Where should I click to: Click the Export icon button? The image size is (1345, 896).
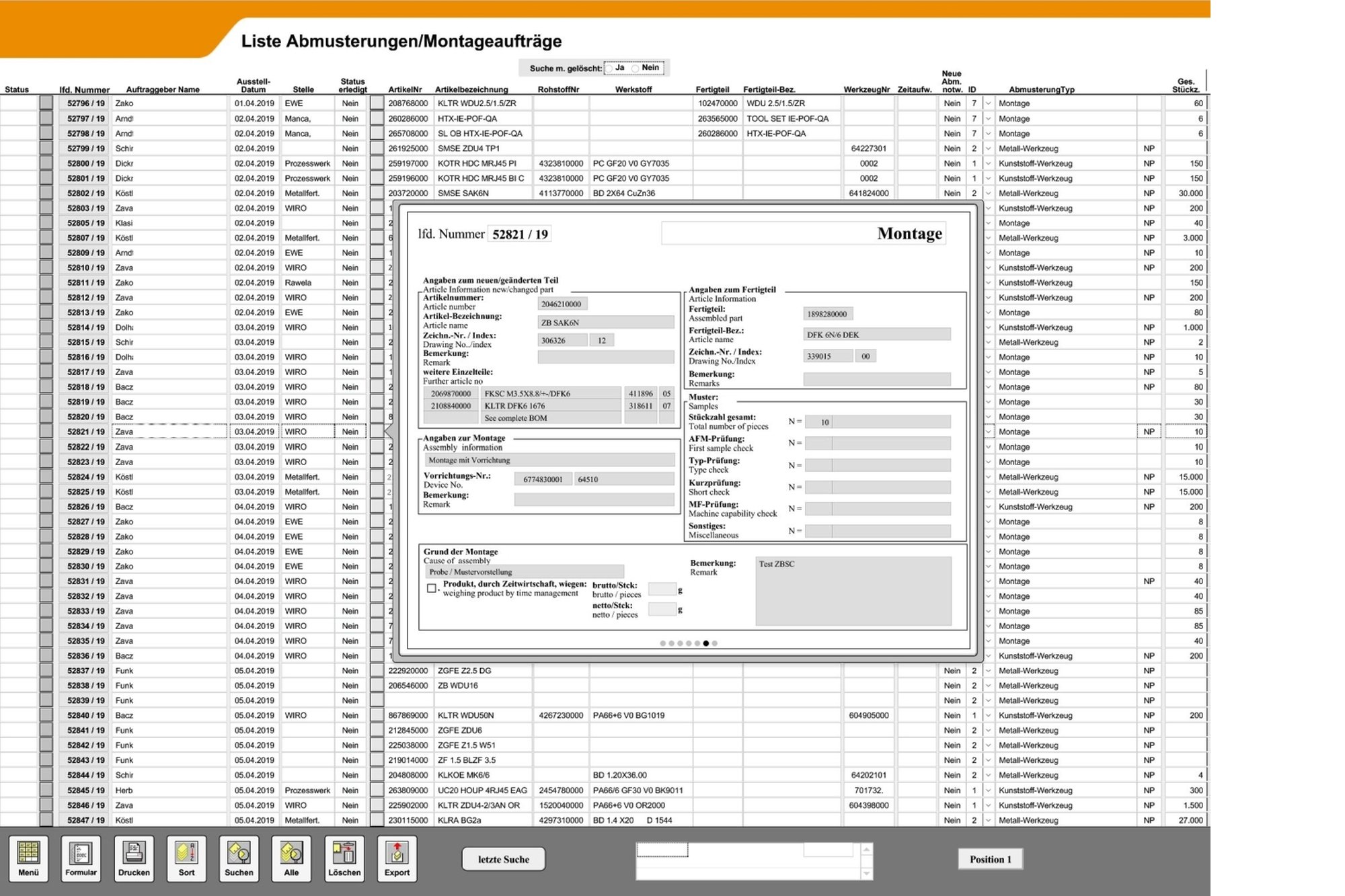tap(397, 858)
